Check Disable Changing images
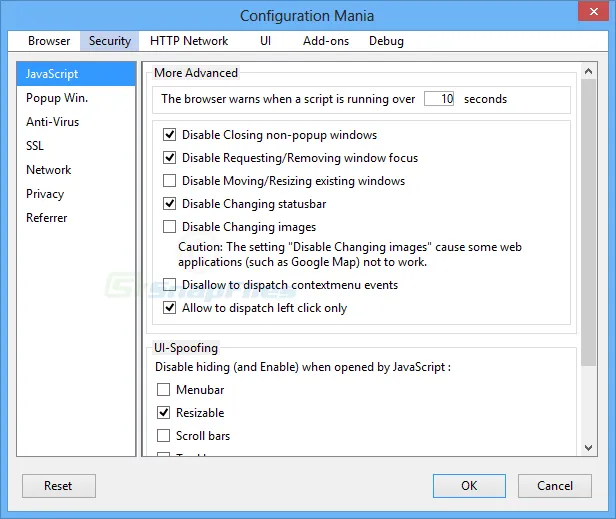 [x=169, y=227]
